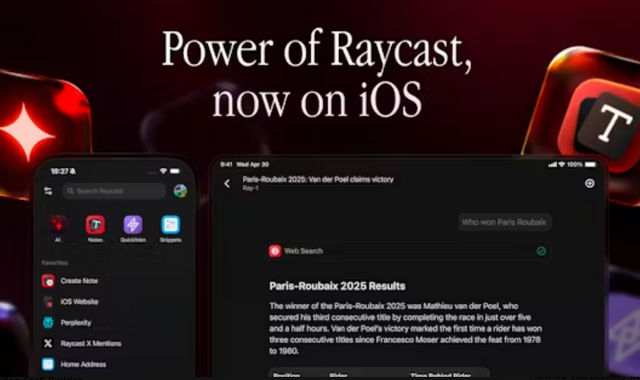Click the phone Wi-Fi status icon

163,171
